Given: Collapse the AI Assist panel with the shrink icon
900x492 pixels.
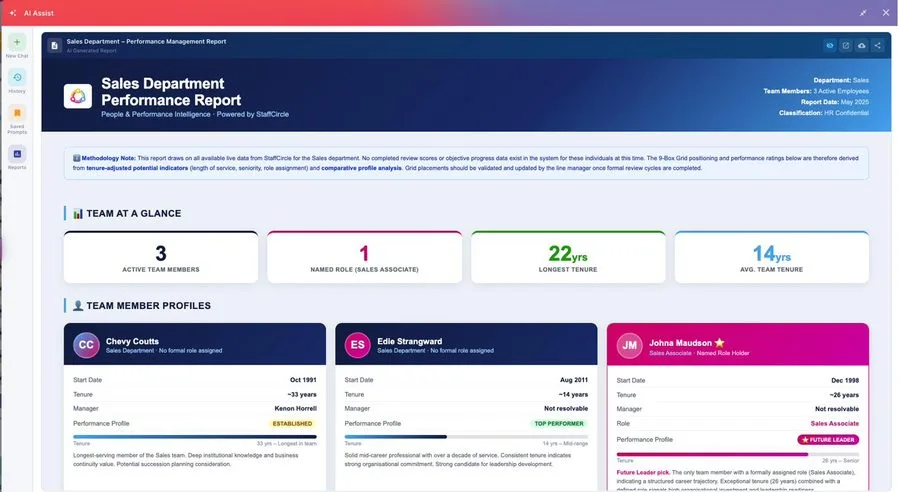Looking at the screenshot, I should [863, 13].
